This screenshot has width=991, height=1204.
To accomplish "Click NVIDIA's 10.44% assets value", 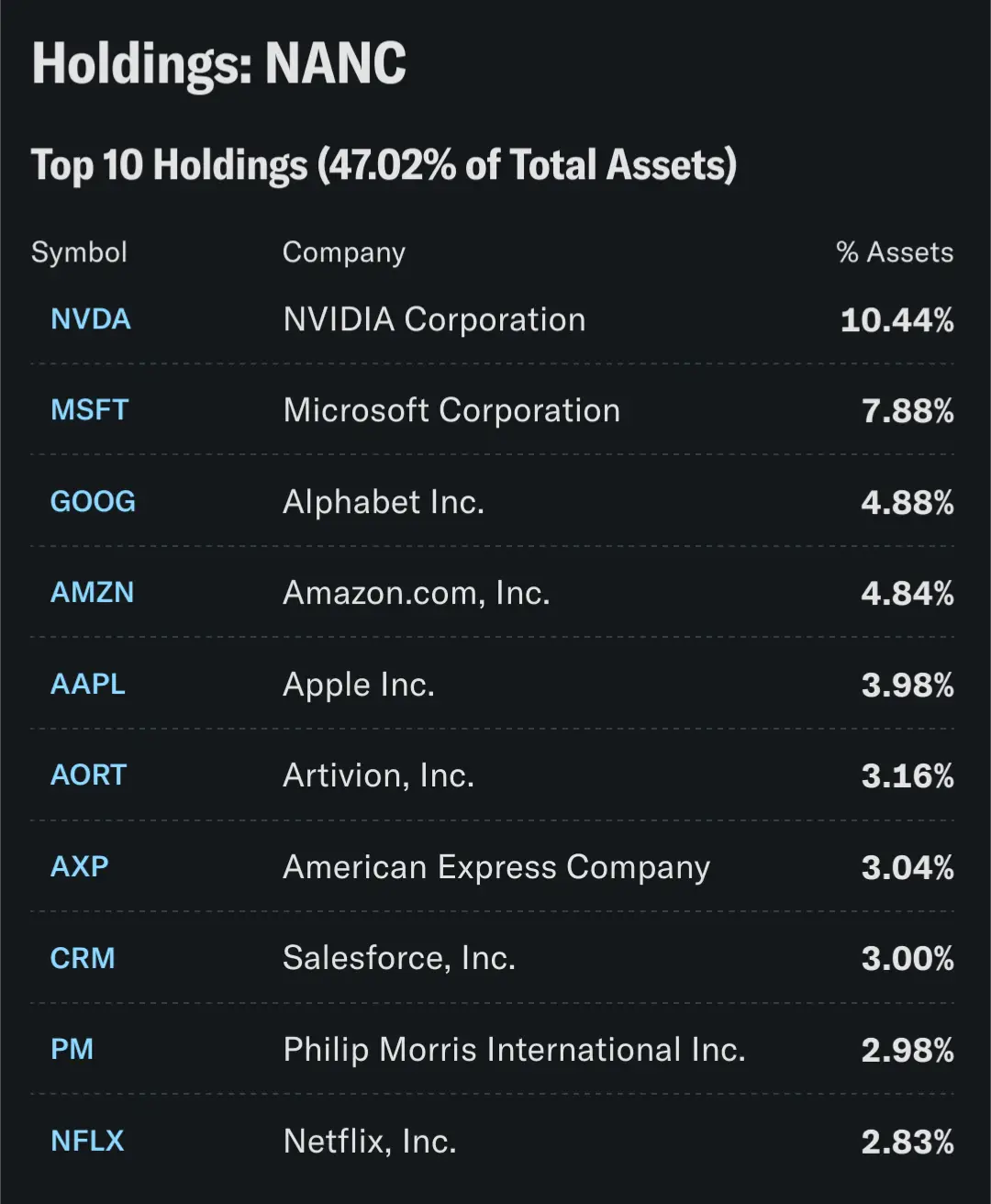I will click(896, 320).
